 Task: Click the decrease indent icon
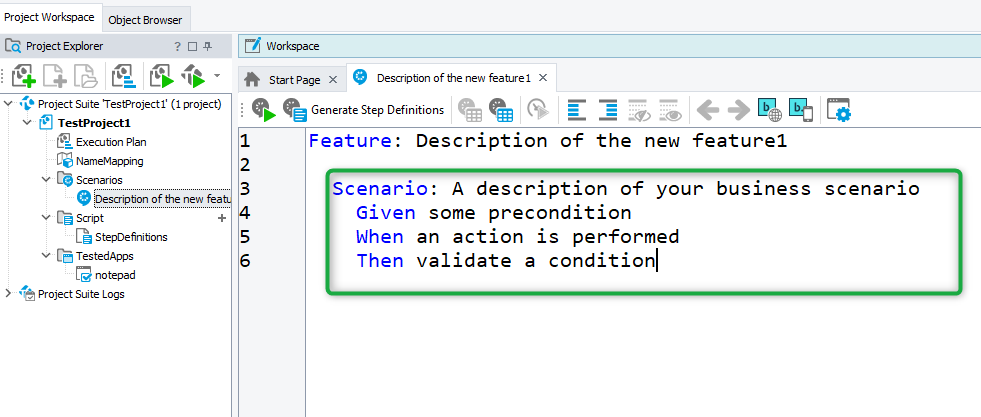[577, 110]
